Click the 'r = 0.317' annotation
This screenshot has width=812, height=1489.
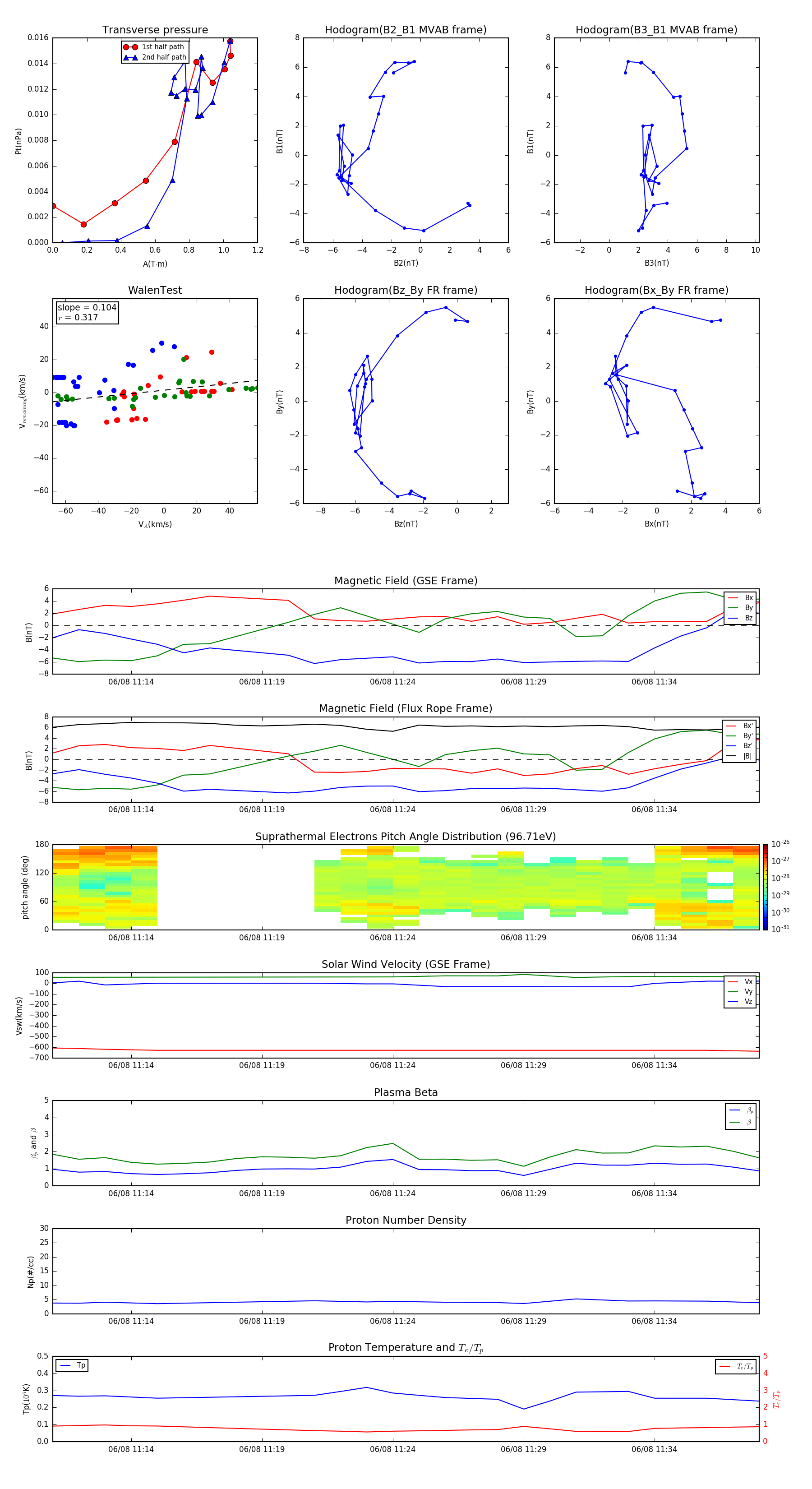78,317
